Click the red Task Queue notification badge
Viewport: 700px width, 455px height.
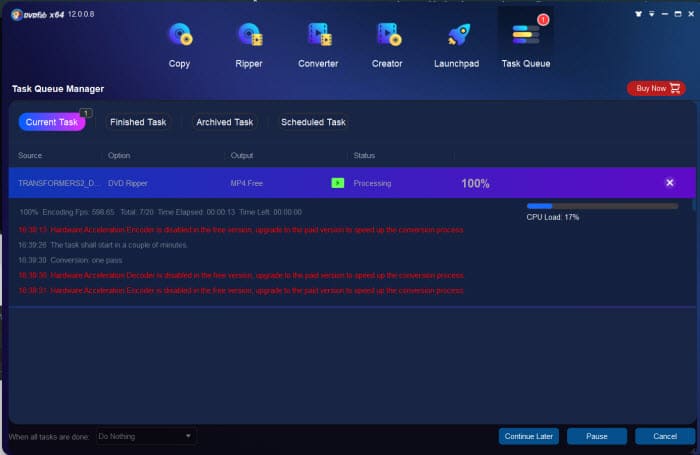pyautogui.click(x=543, y=20)
